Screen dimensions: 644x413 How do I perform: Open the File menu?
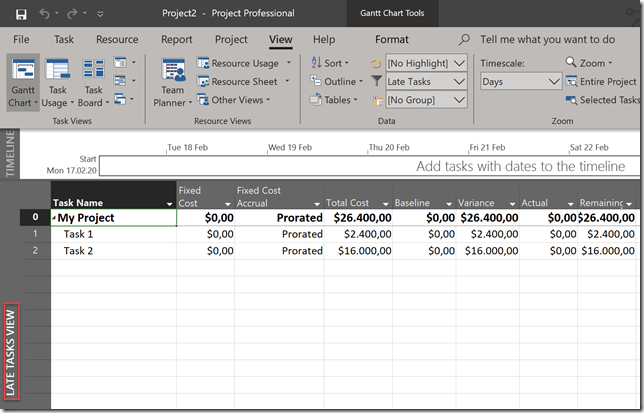pos(21,40)
